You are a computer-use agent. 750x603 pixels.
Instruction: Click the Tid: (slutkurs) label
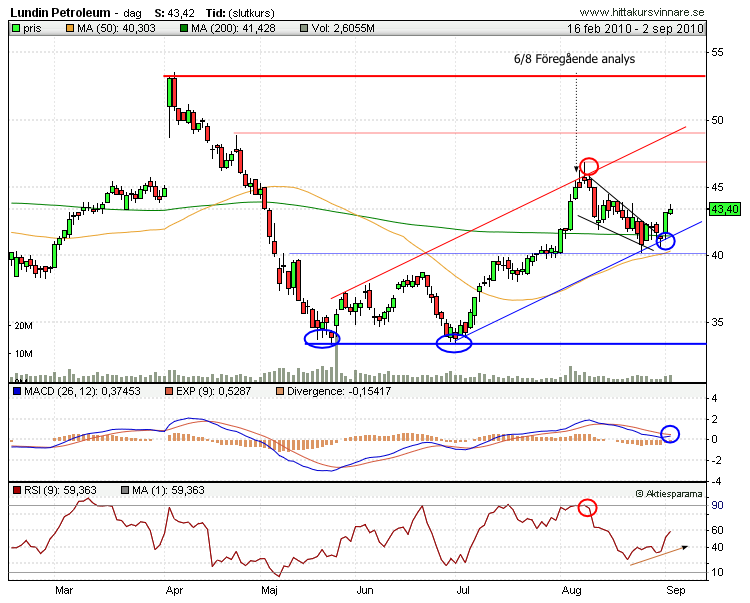[x=240, y=13]
